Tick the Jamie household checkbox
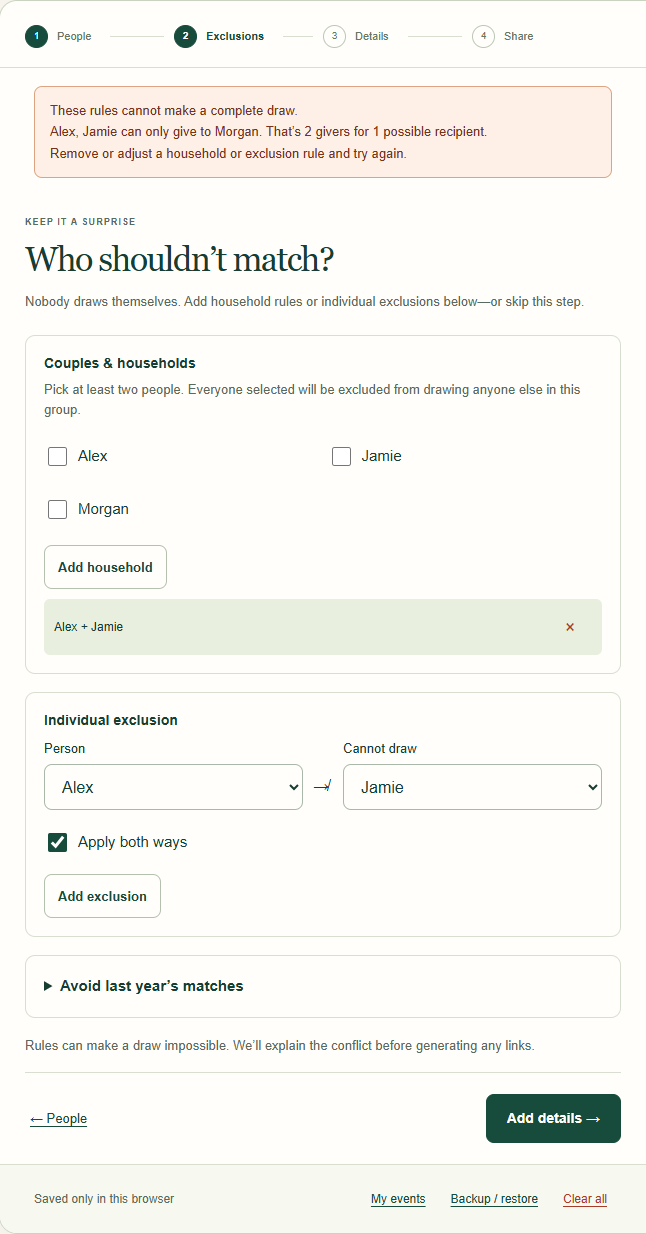This screenshot has width=646, height=1234. [x=341, y=456]
